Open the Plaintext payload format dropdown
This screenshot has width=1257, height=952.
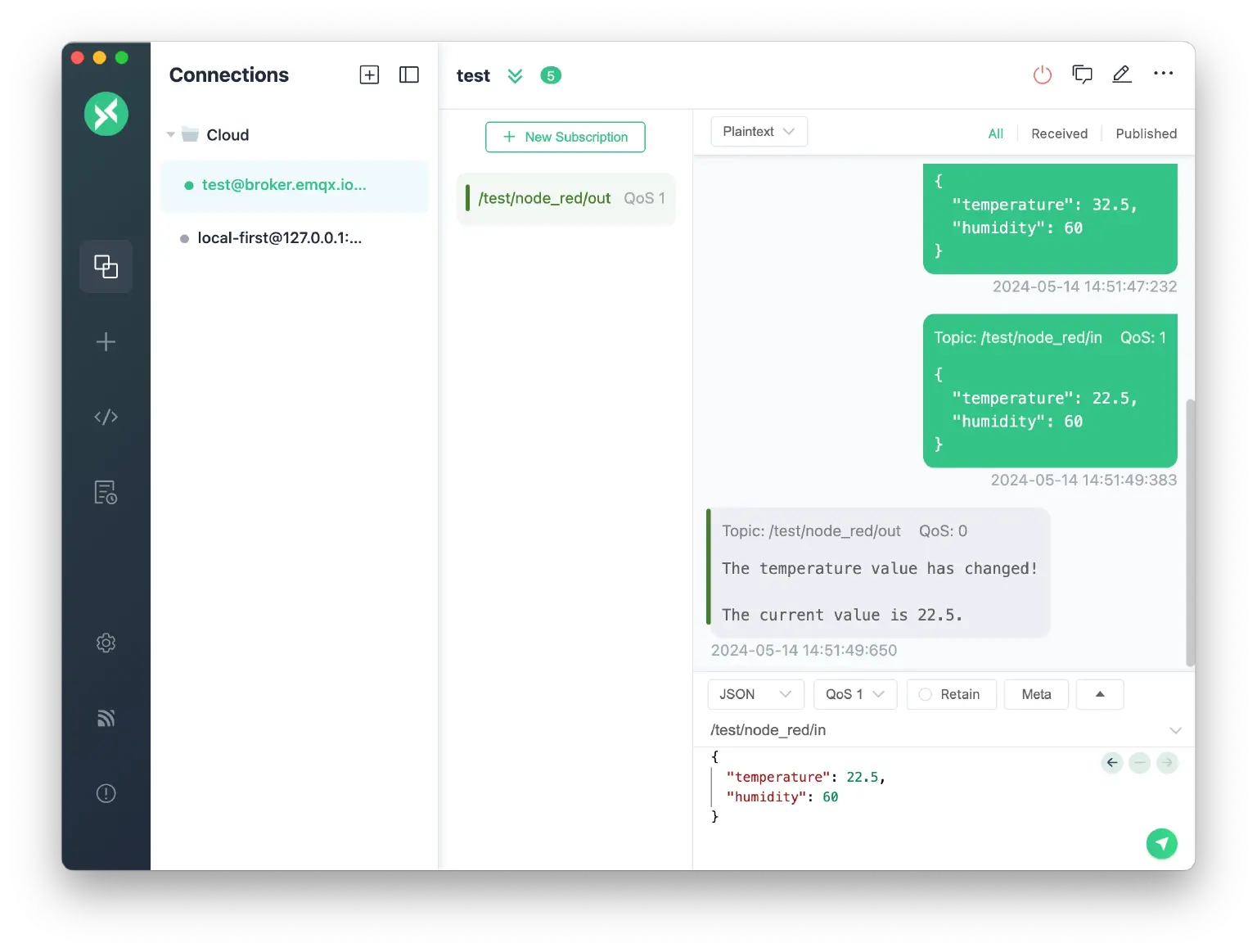pos(758,131)
